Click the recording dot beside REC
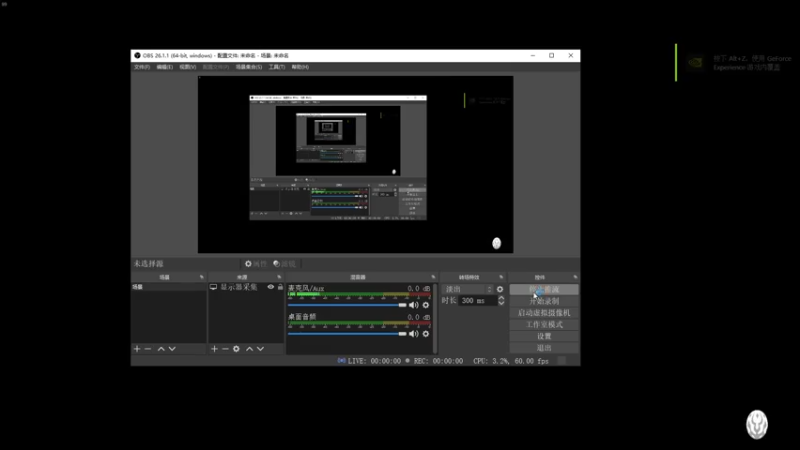800x450 pixels. [x=407, y=361]
